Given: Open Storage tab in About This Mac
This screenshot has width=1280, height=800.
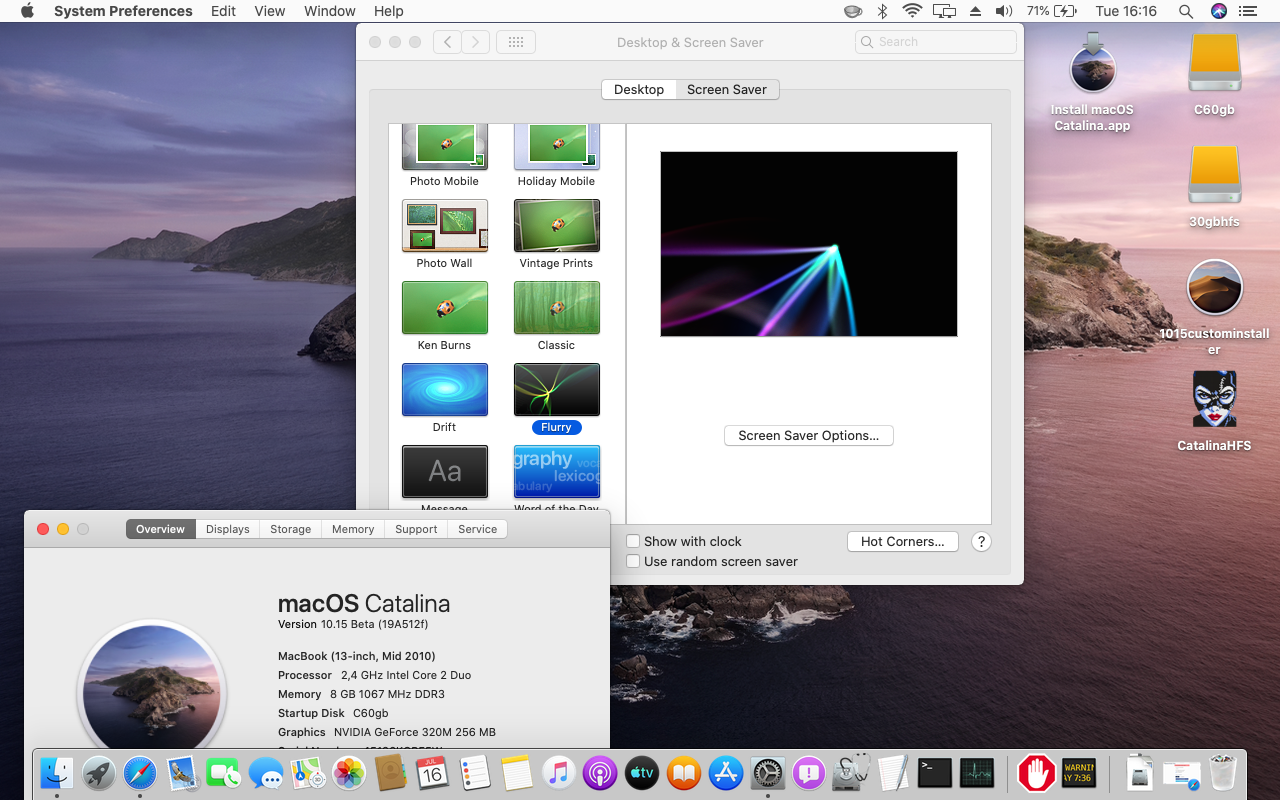Looking at the screenshot, I should [x=291, y=529].
